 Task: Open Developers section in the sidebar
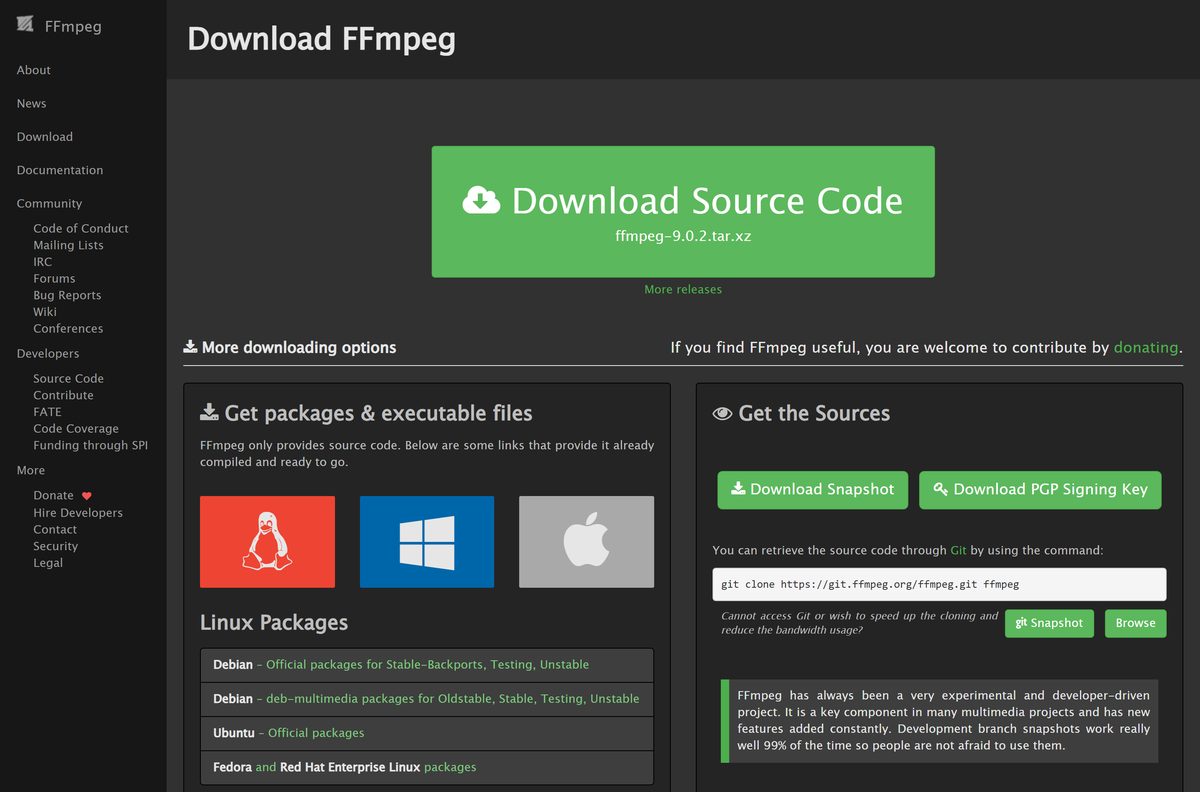pos(48,353)
